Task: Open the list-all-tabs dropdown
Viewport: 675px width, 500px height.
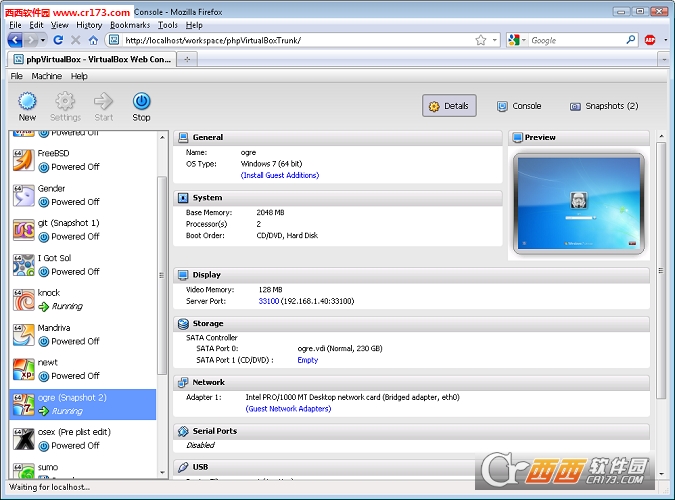Action: pos(664,59)
